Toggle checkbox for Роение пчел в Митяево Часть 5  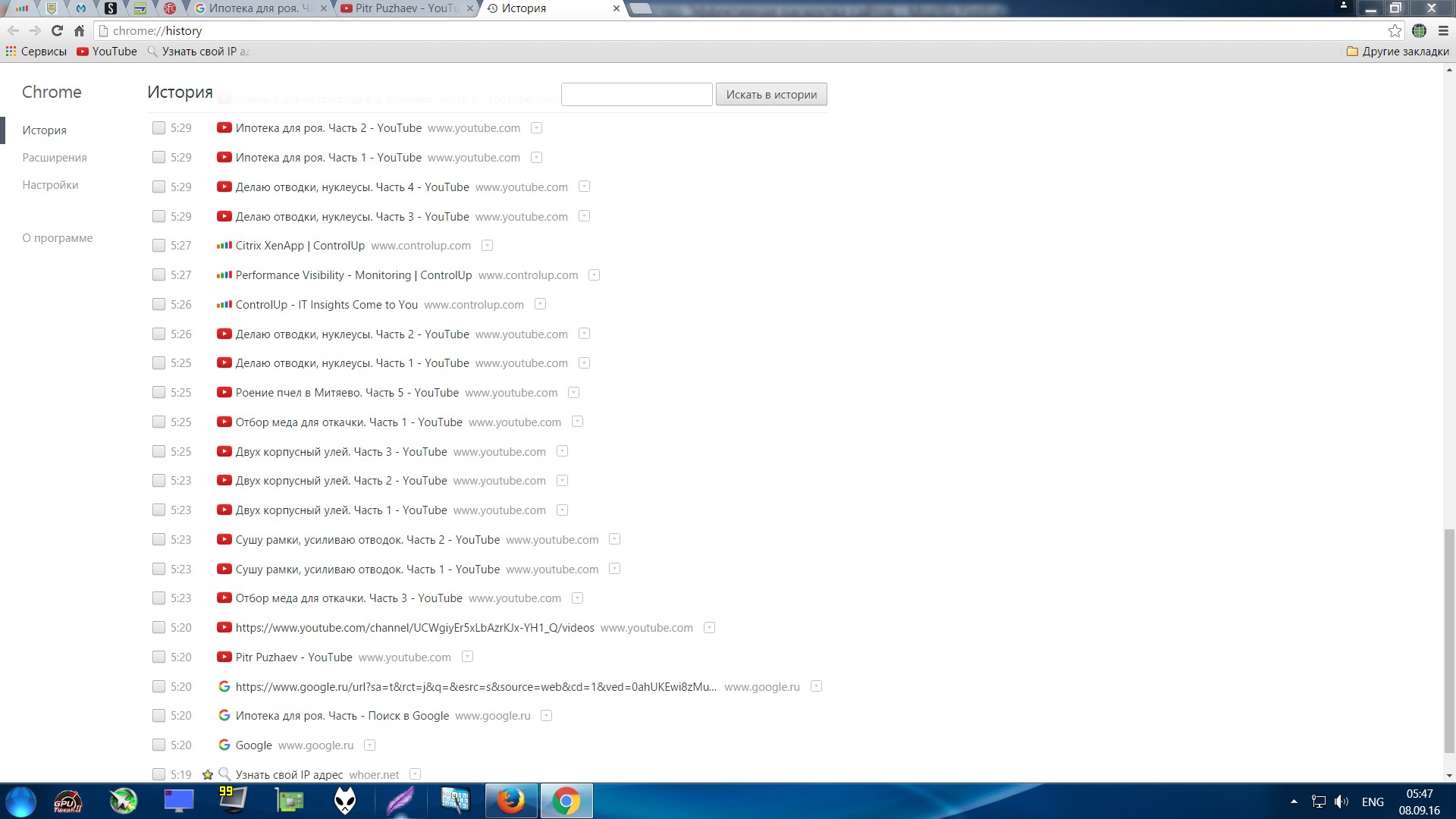click(159, 392)
